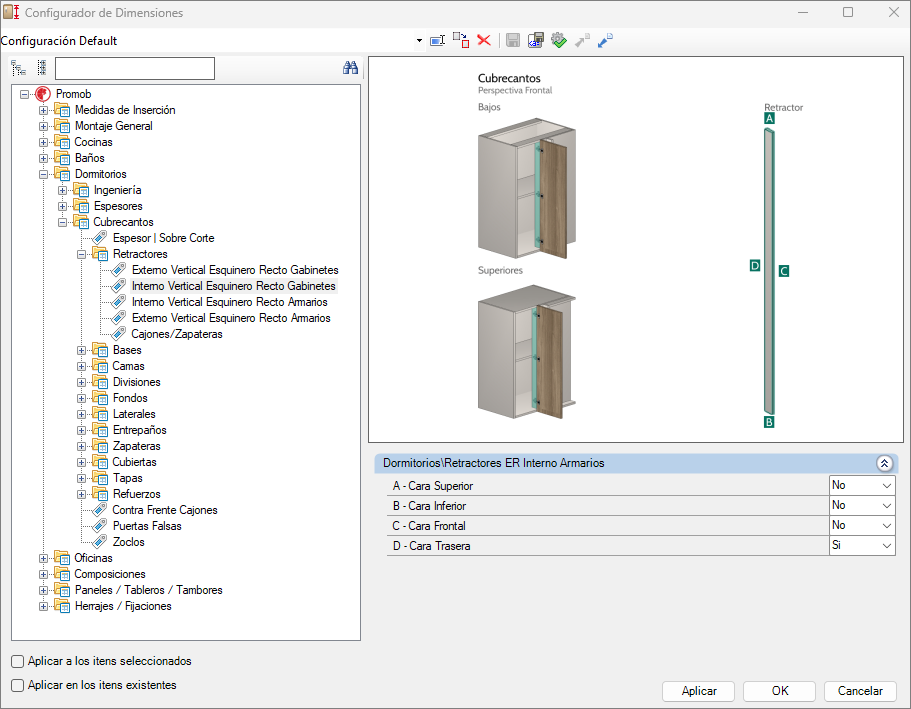
Task: Click the expand all tree nodes icon
Action: (x=18, y=68)
